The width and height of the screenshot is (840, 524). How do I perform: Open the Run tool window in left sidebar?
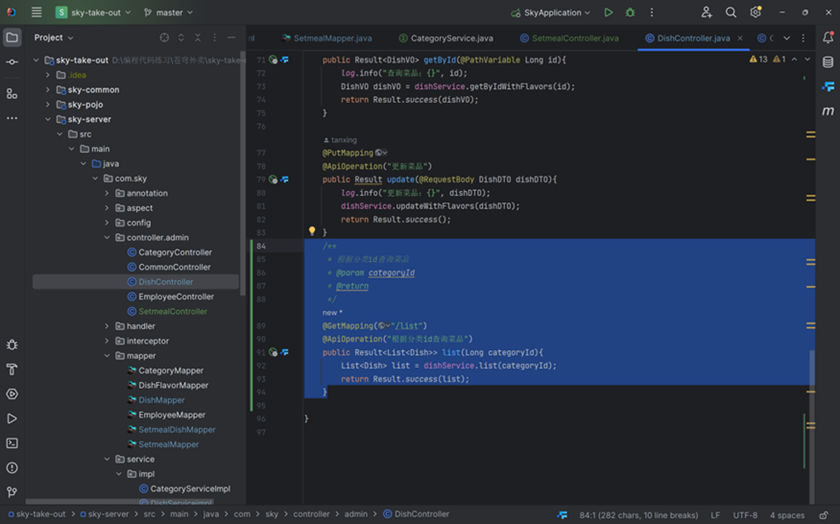tap(12, 418)
